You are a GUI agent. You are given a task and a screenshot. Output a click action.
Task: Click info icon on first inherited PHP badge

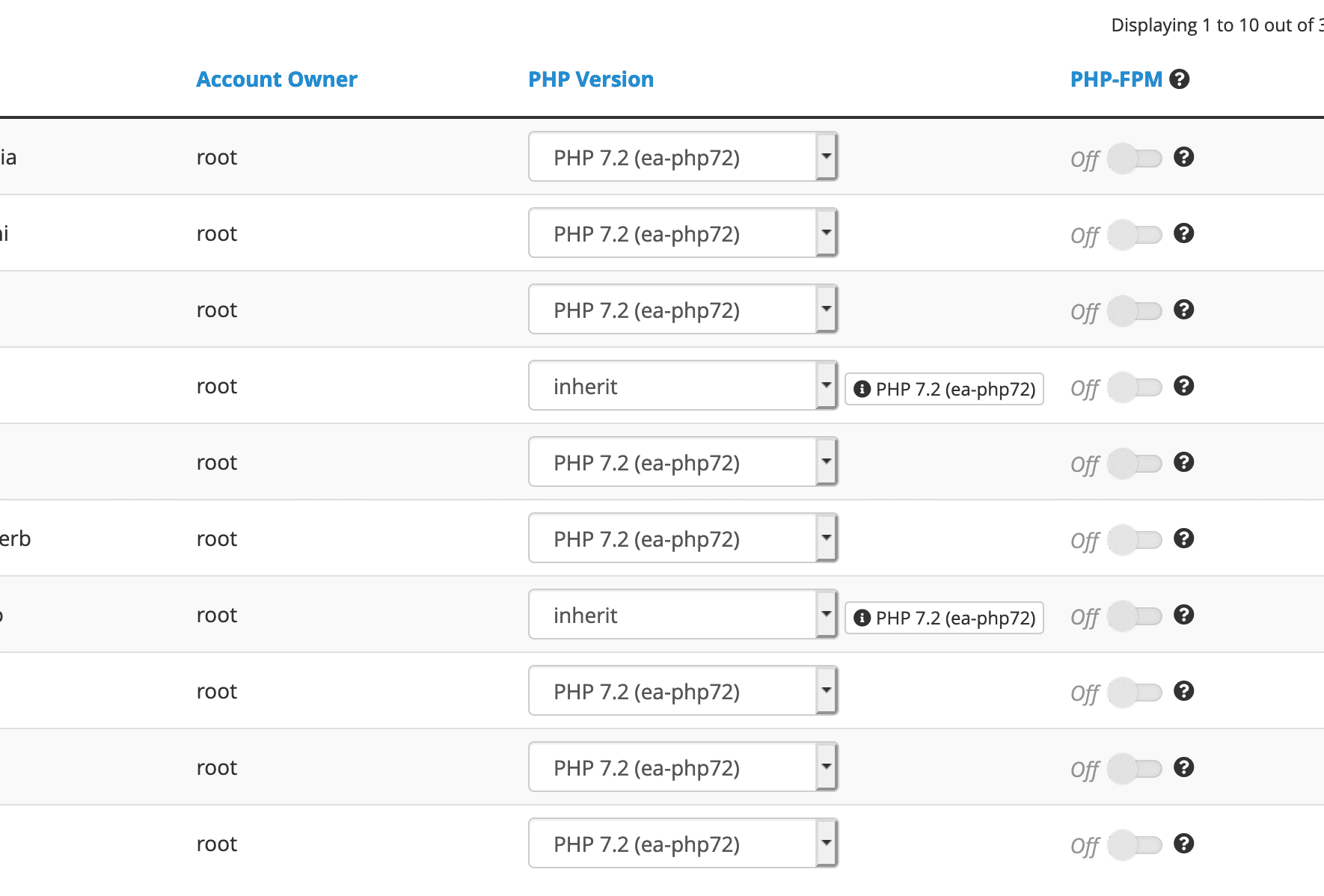pyautogui.click(x=862, y=389)
